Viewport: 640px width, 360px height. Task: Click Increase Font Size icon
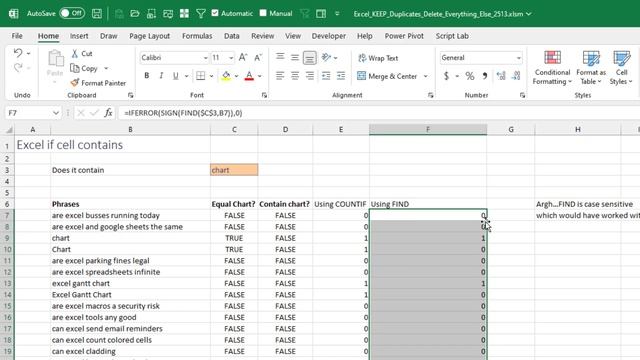[x=243, y=58]
